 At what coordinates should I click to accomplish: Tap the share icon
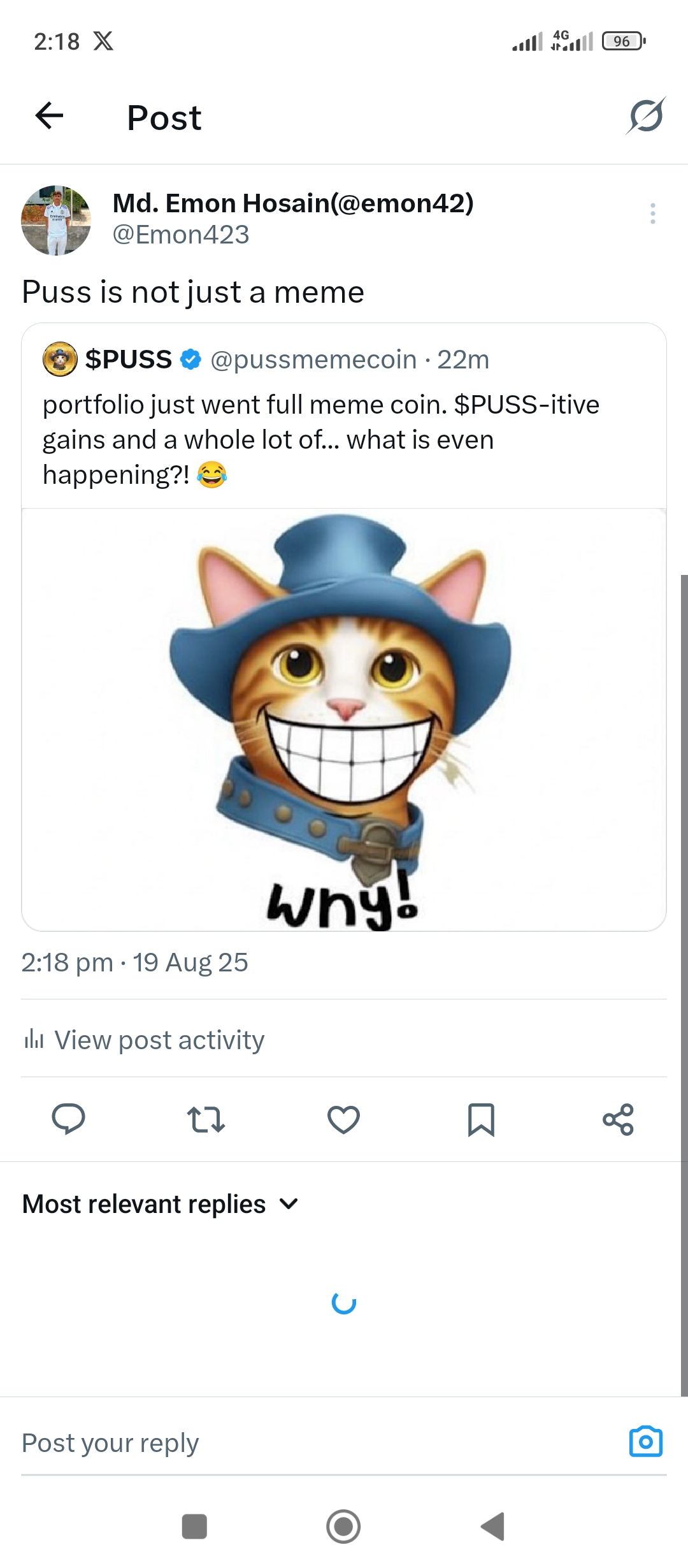coord(619,1119)
